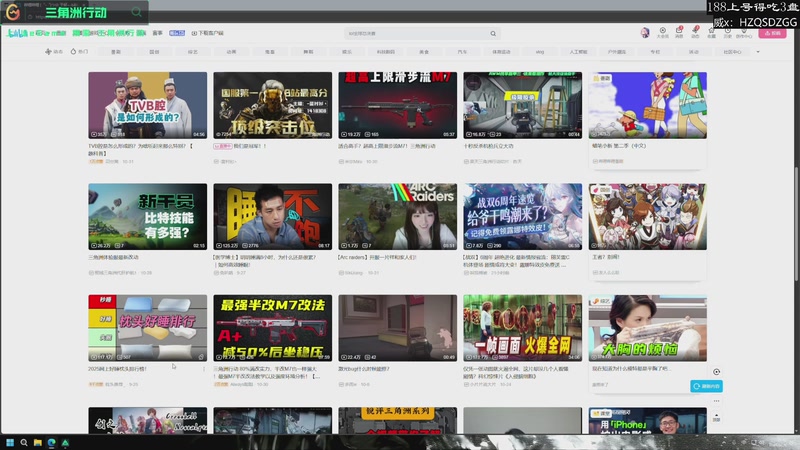Open the ARC Raiders video thumbnail
The height and width of the screenshot is (450, 800).
tap(397, 217)
